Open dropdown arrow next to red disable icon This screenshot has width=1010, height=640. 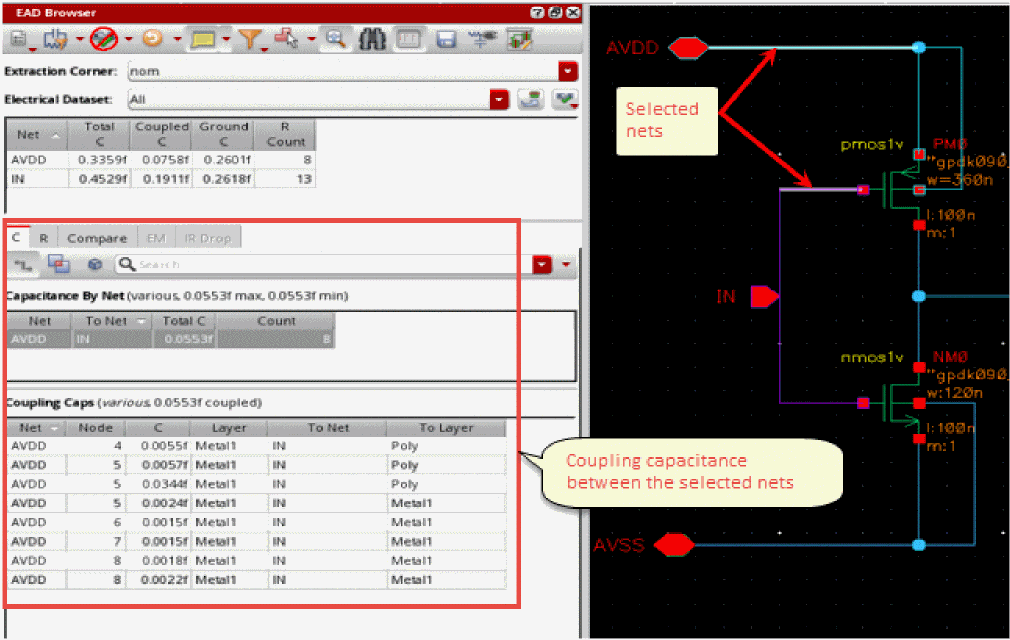(128, 40)
